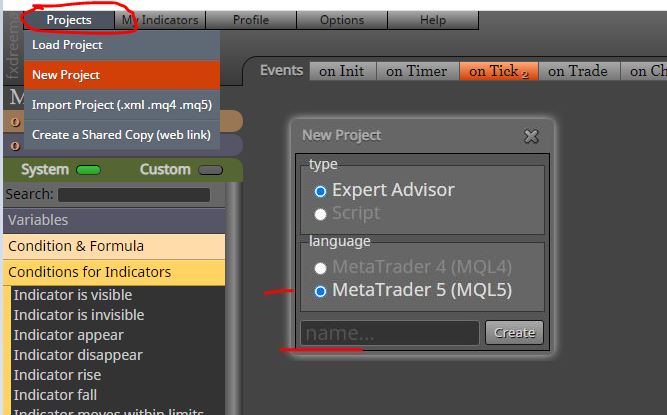
Task: Select the 'Indicator is visible' block
Action: 73,295
